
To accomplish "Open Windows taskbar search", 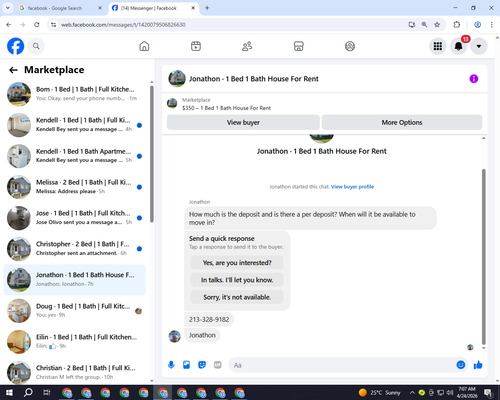I will [x=28, y=393].
